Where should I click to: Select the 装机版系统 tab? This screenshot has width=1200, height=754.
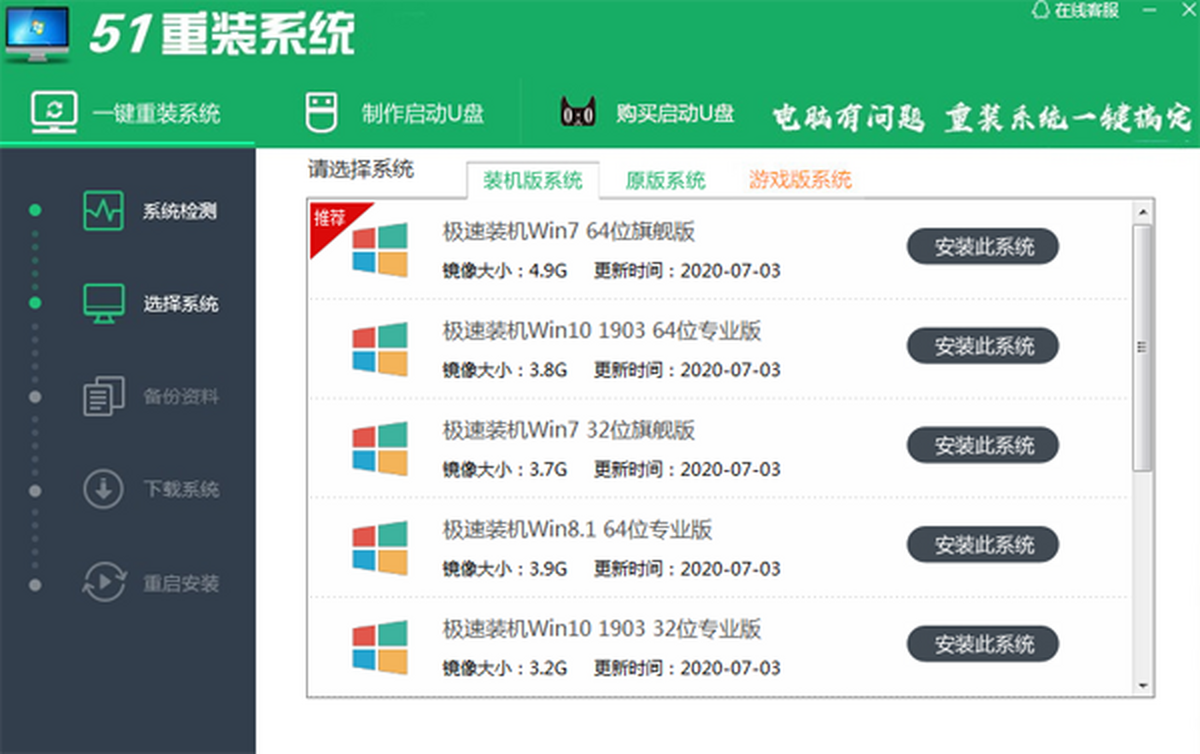[x=532, y=181]
